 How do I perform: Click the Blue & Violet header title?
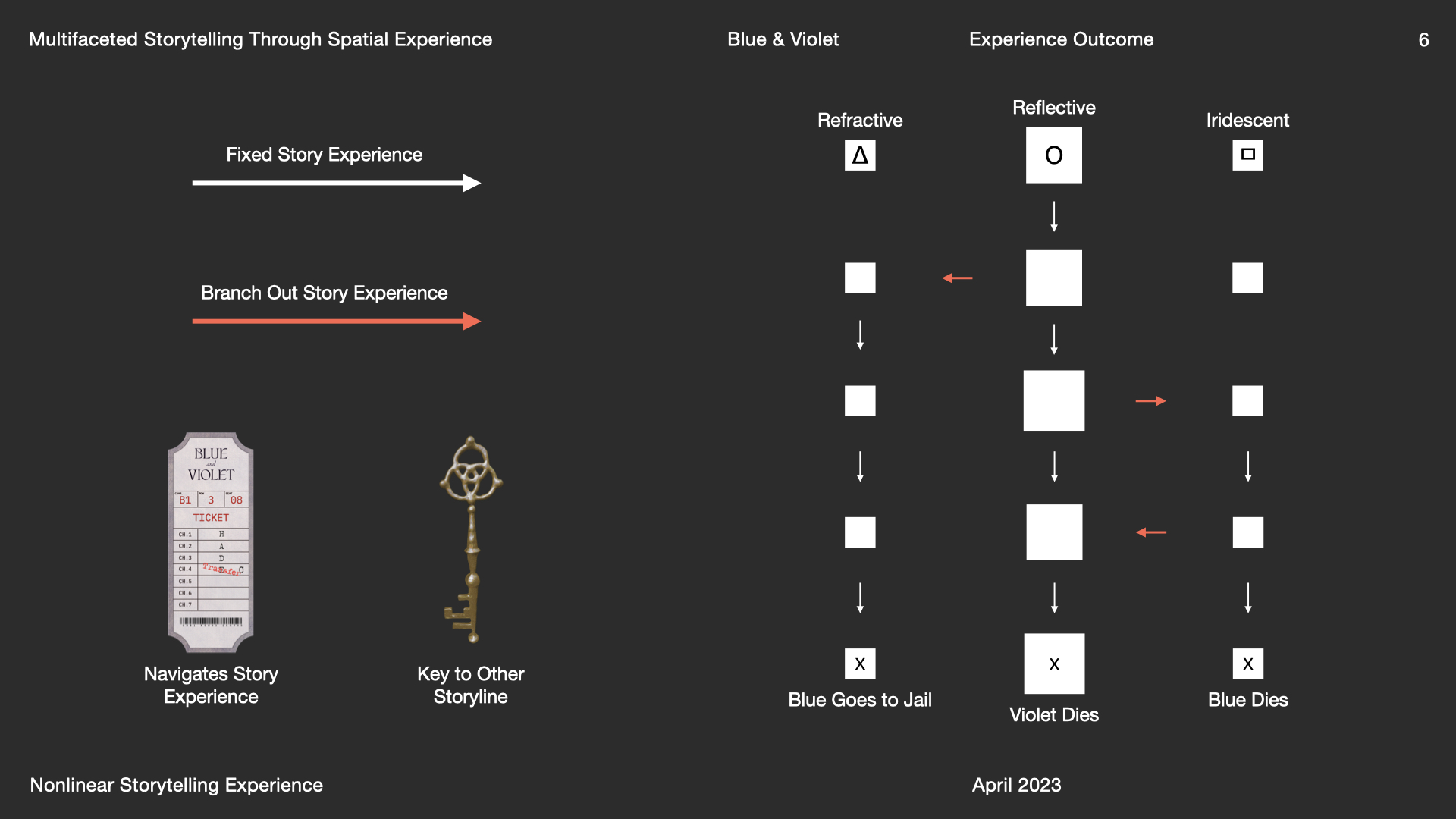coord(783,39)
